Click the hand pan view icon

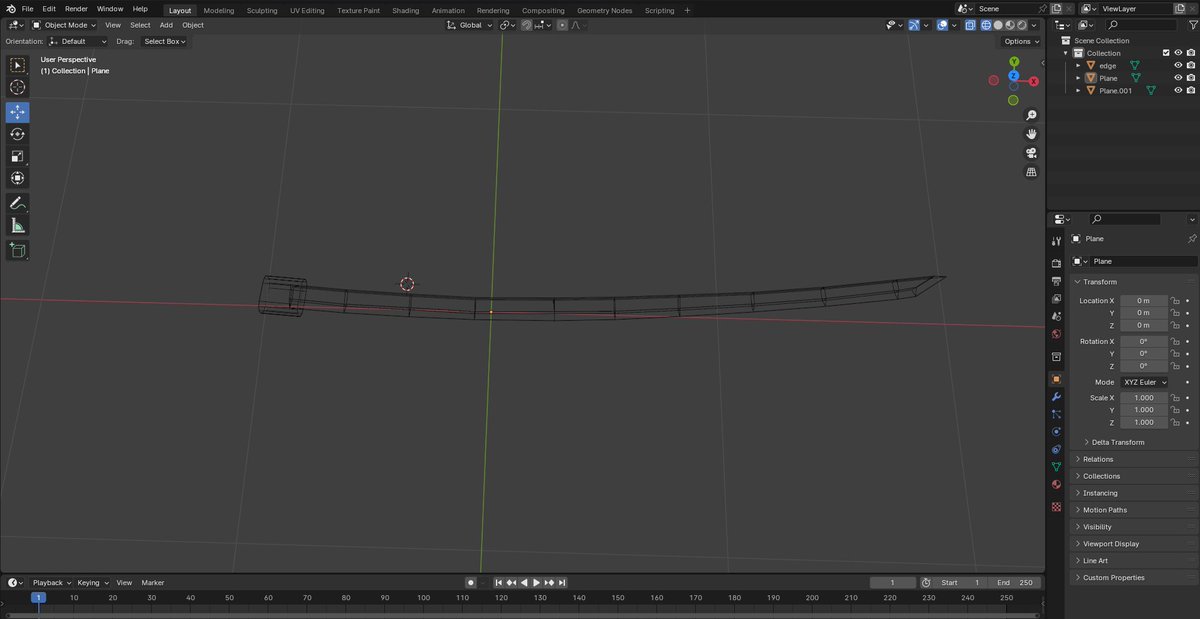point(1031,134)
